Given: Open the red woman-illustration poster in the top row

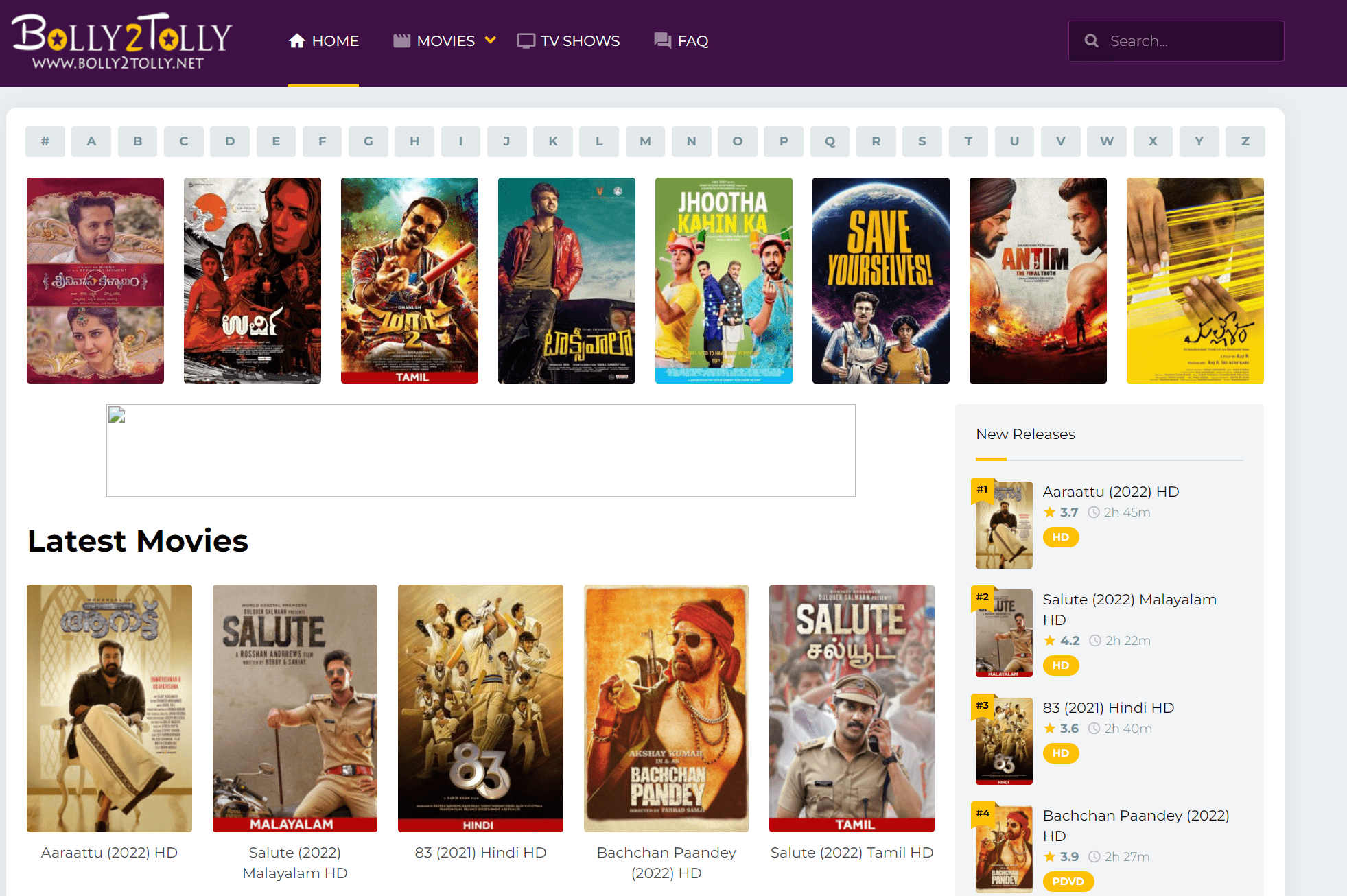Looking at the screenshot, I should (253, 281).
